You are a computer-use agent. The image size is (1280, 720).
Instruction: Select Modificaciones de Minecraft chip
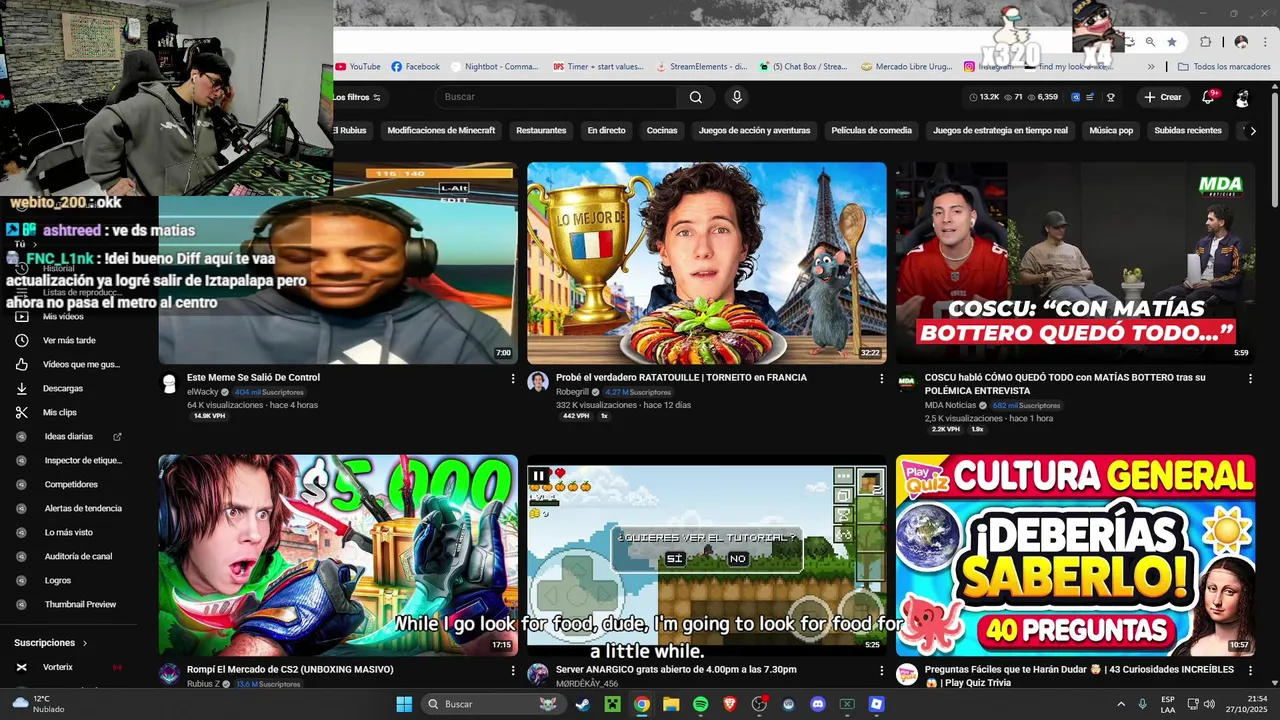point(441,131)
